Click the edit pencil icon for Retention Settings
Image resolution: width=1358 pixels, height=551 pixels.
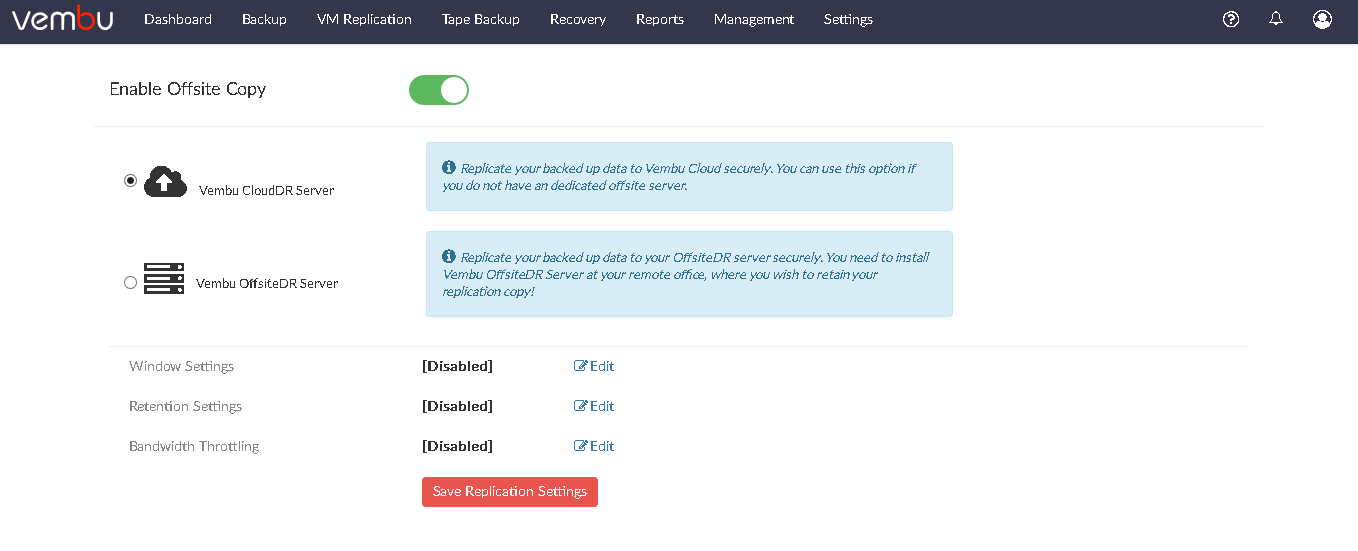(580, 406)
